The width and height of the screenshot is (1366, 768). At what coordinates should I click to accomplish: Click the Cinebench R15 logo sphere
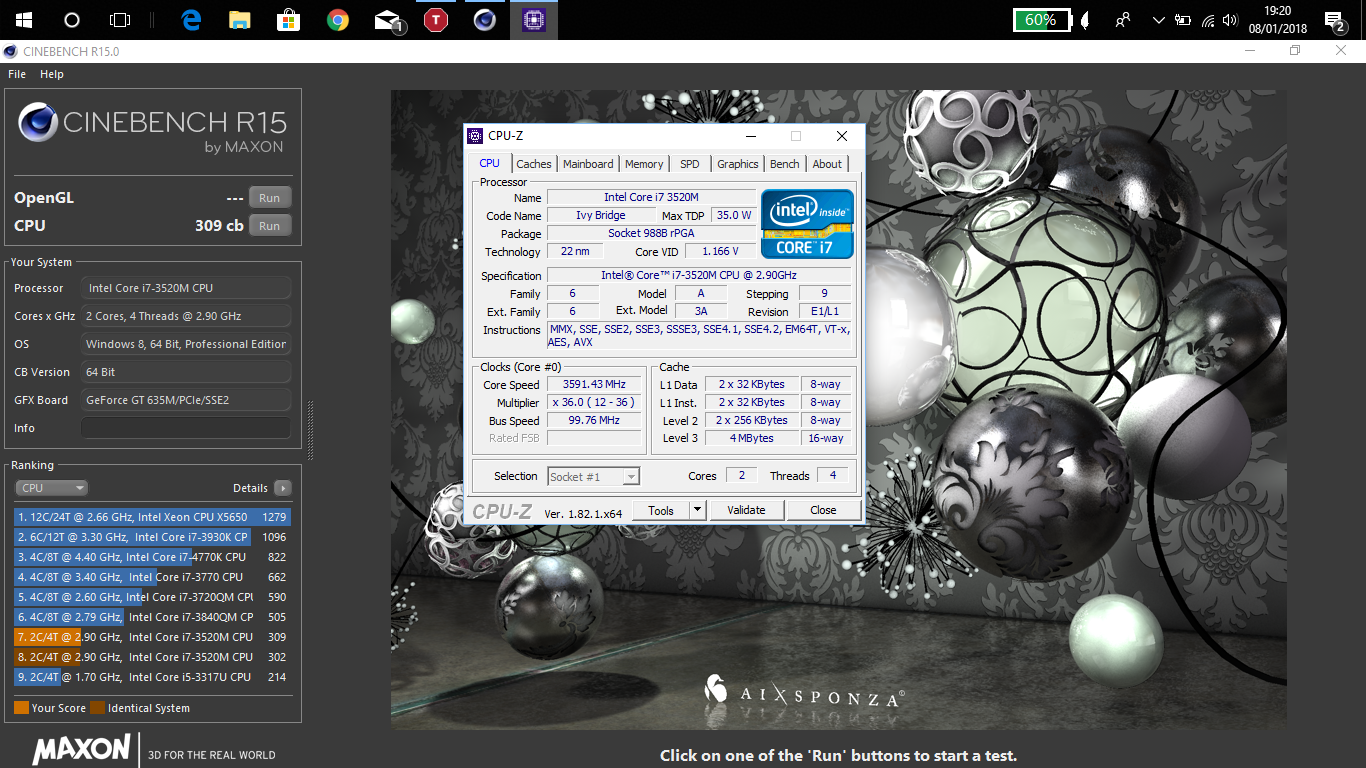[38, 124]
